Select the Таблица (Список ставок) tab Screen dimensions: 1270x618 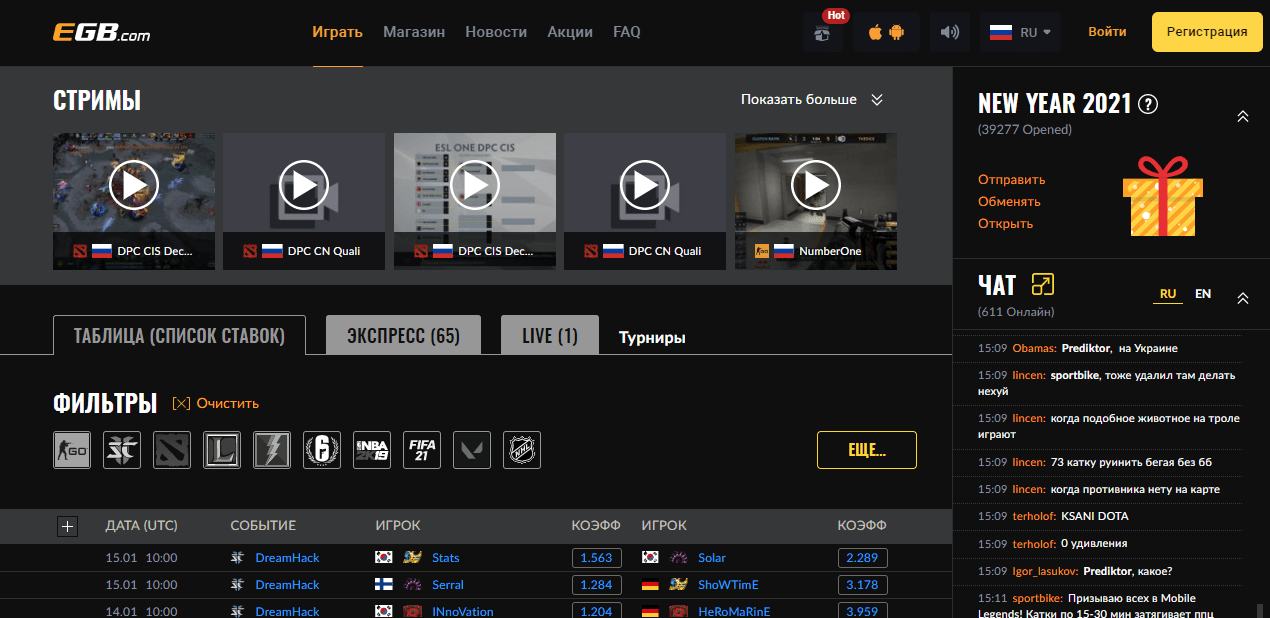tap(179, 335)
